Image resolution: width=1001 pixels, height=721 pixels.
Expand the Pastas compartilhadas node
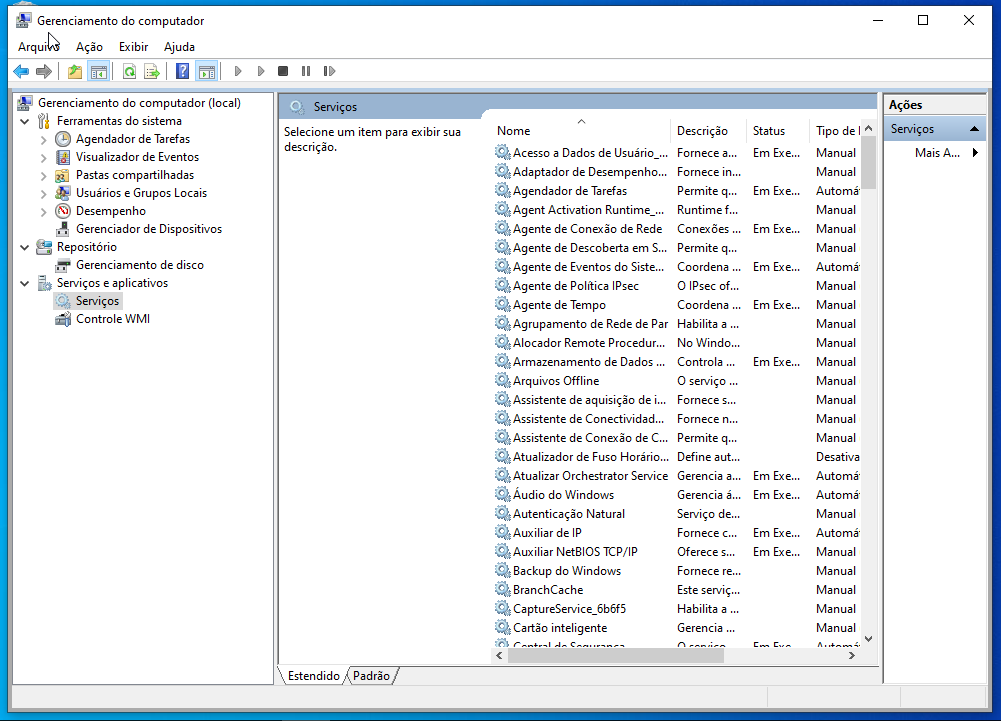point(43,175)
